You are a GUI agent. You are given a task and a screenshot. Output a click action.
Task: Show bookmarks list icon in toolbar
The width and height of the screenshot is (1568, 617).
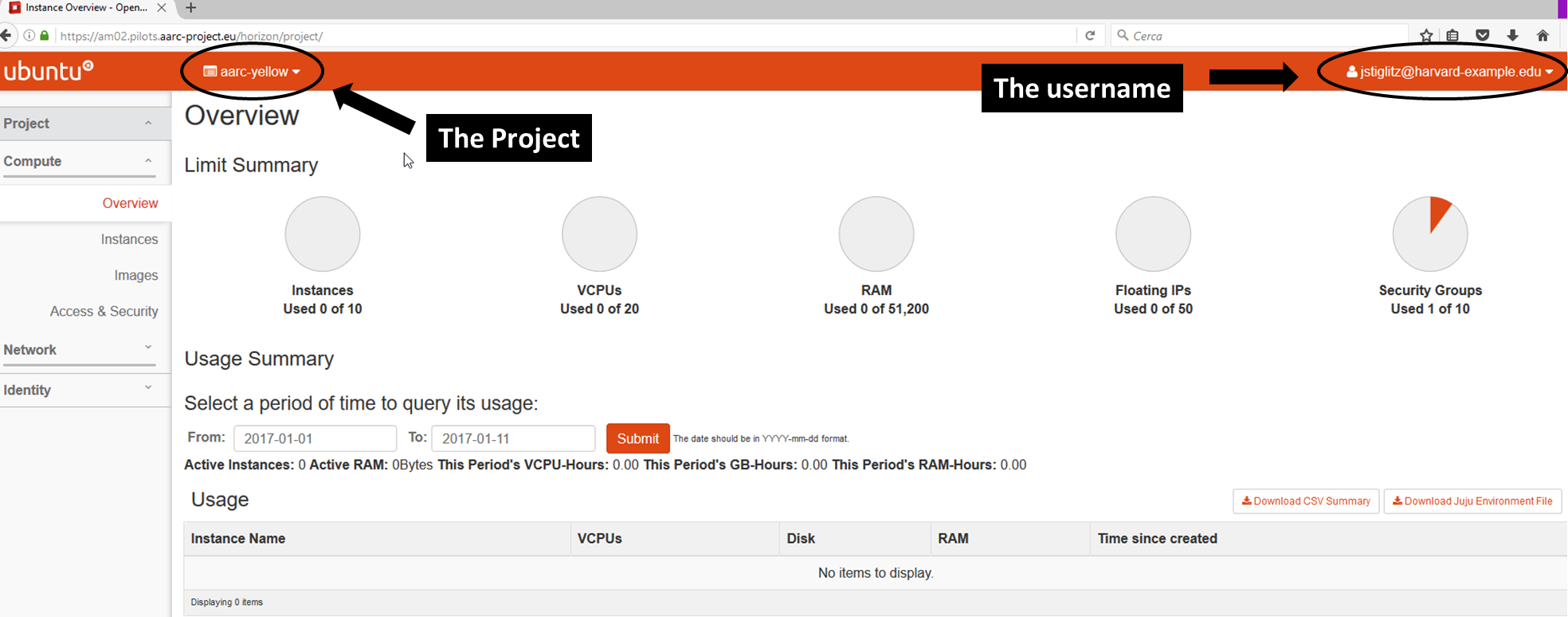pyautogui.click(x=1452, y=35)
